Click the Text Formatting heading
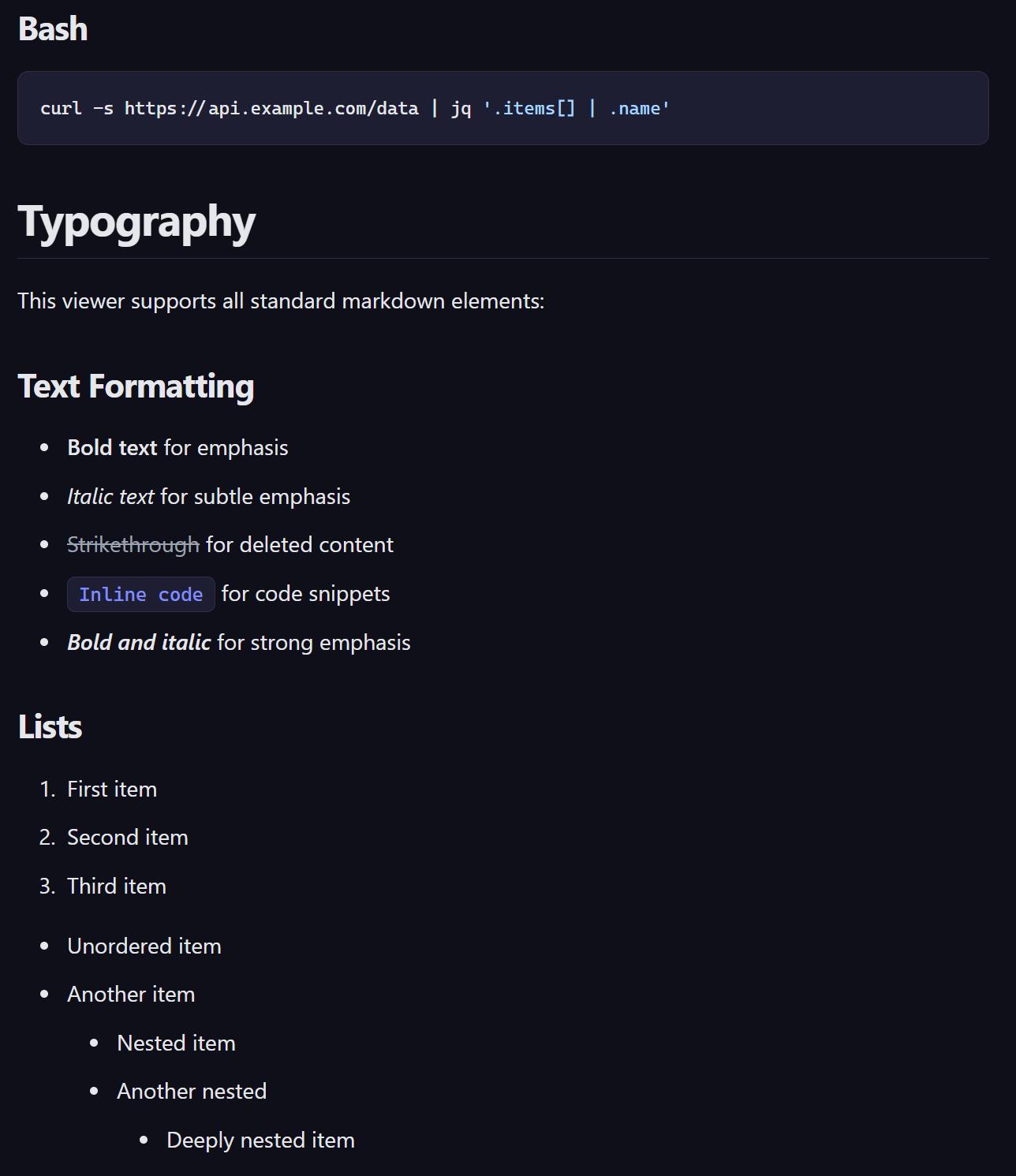The width and height of the screenshot is (1016, 1176). coord(136,386)
